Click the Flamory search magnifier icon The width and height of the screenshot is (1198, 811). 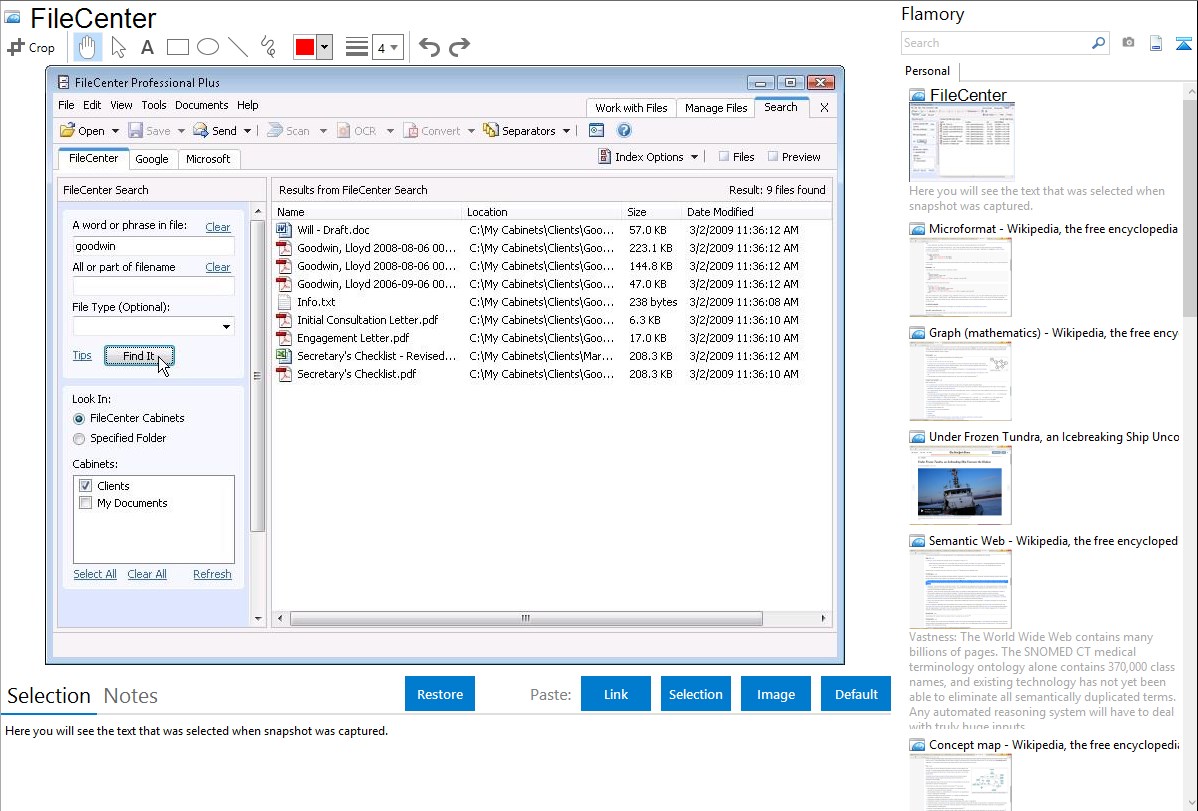[x=1098, y=43]
